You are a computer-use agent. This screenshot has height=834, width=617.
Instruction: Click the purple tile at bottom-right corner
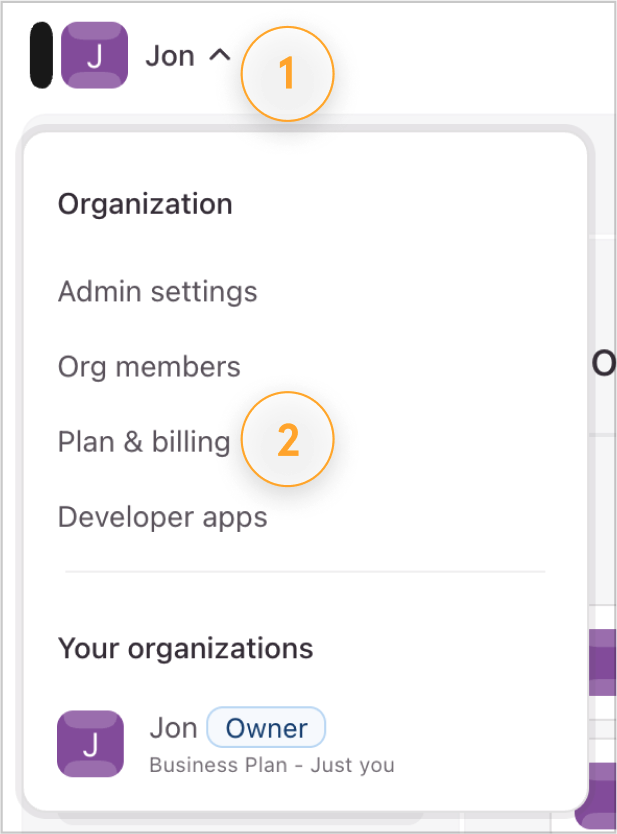pyautogui.click(x=596, y=795)
